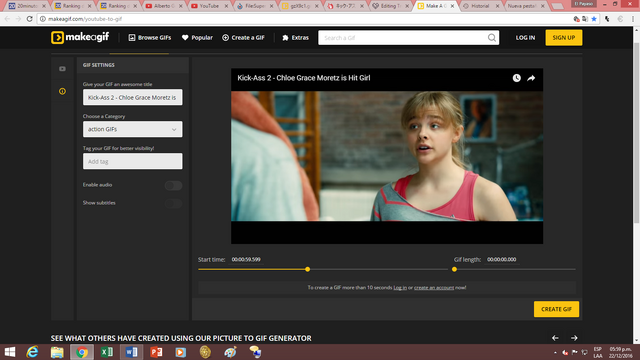640x360 pixels.
Task: Click the search magnifier icon
Action: (492, 38)
